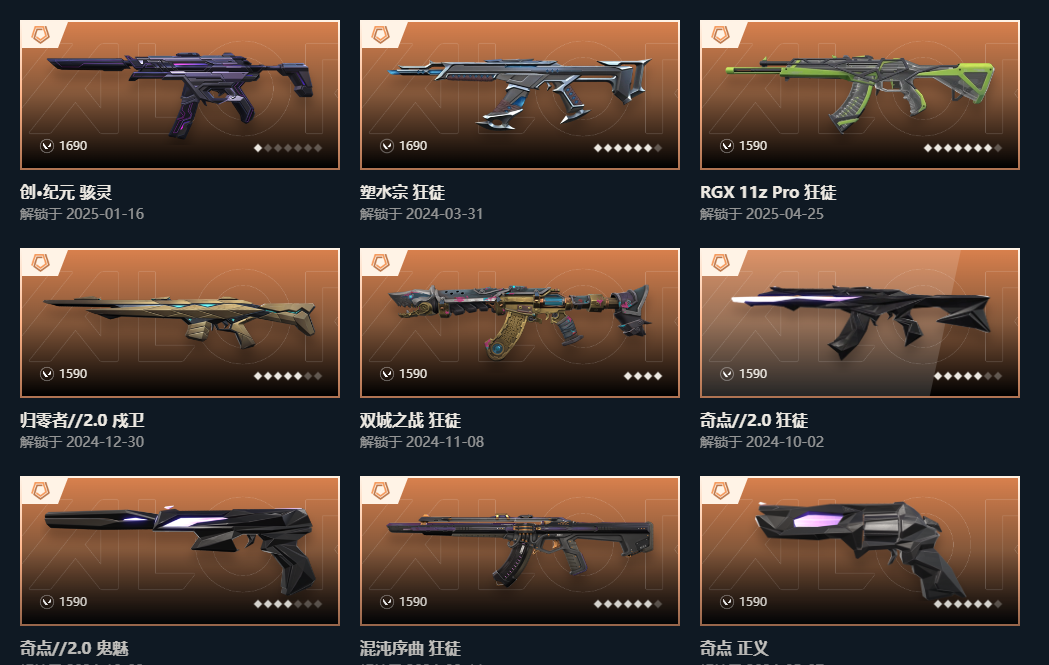Image resolution: width=1049 pixels, height=665 pixels.
Task: Click the badge icon on 创•纪元 骇灵 card
Action: pos(41,35)
